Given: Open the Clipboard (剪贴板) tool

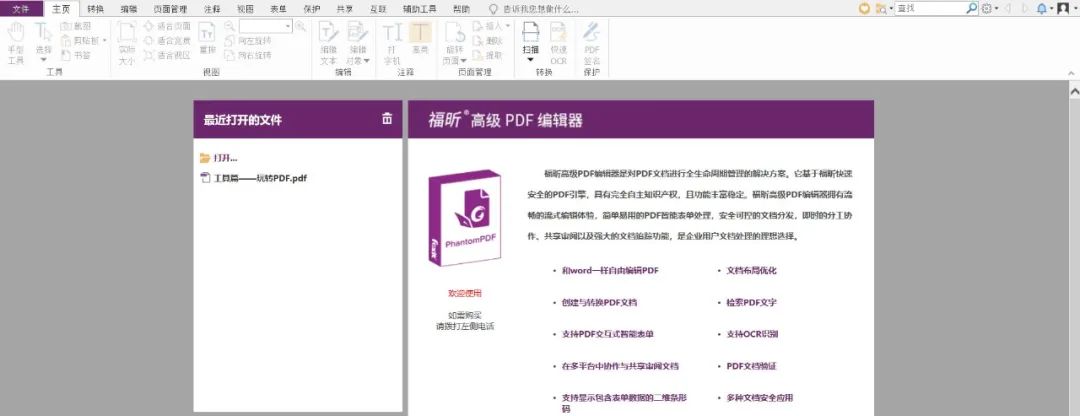Looking at the screenshot, I should pyautogui.click(x=80, y=41).
